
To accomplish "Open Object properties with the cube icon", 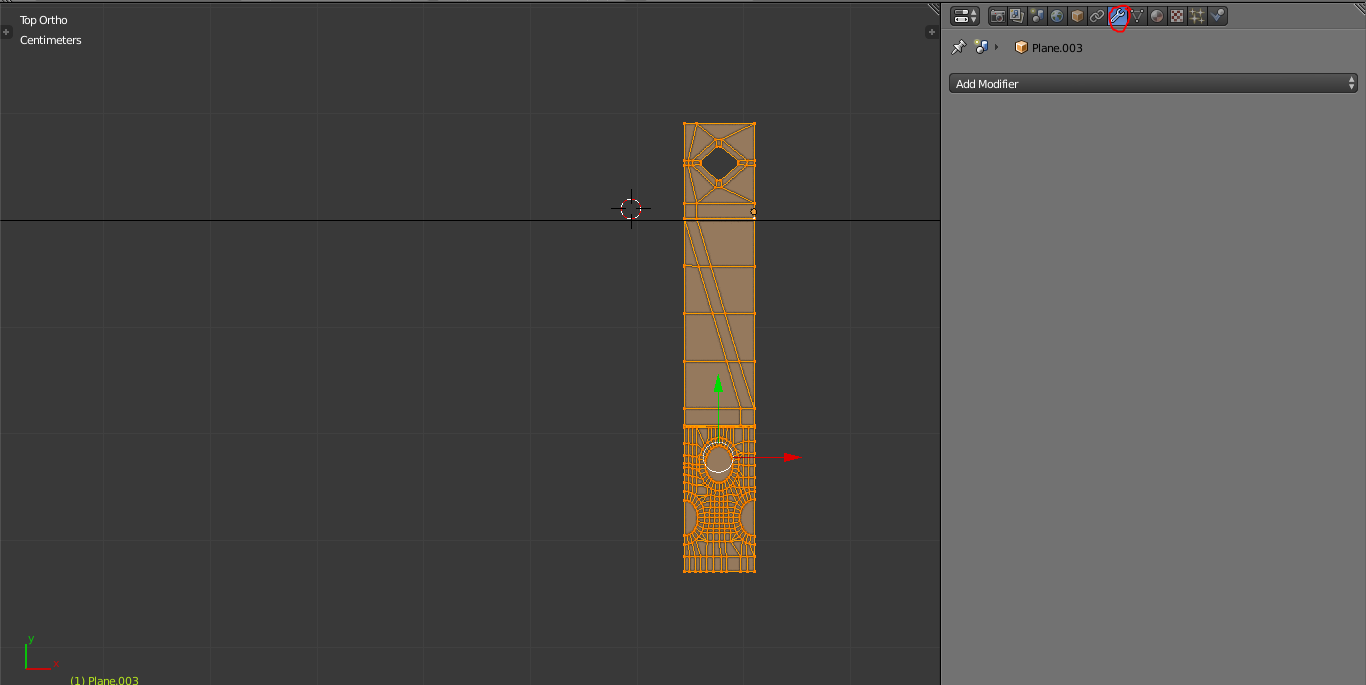I will (1076, 15).
